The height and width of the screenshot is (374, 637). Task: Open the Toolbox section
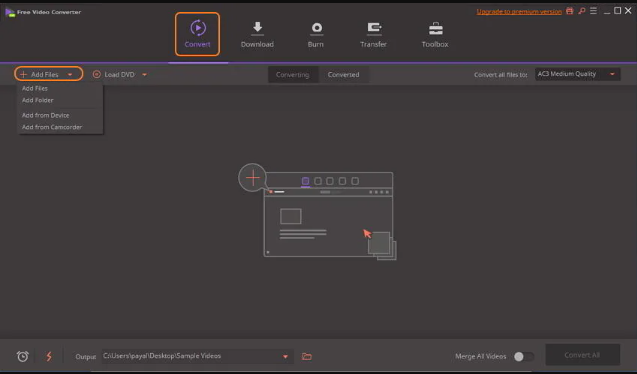click(x=435, y=35)
